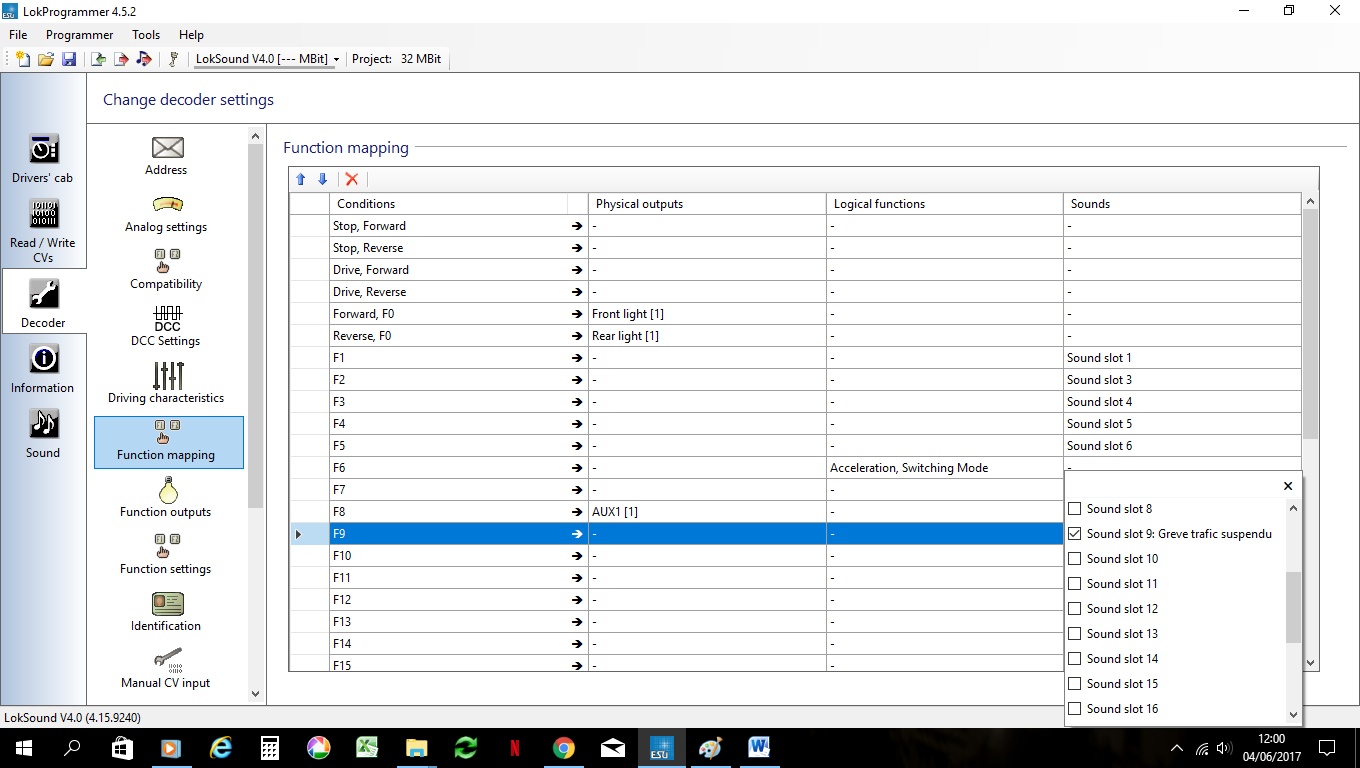Image resolution: width=1360 pixels, height=768 pixels.
Task: Save project with floppy disk icon
Action: point(69,59)
